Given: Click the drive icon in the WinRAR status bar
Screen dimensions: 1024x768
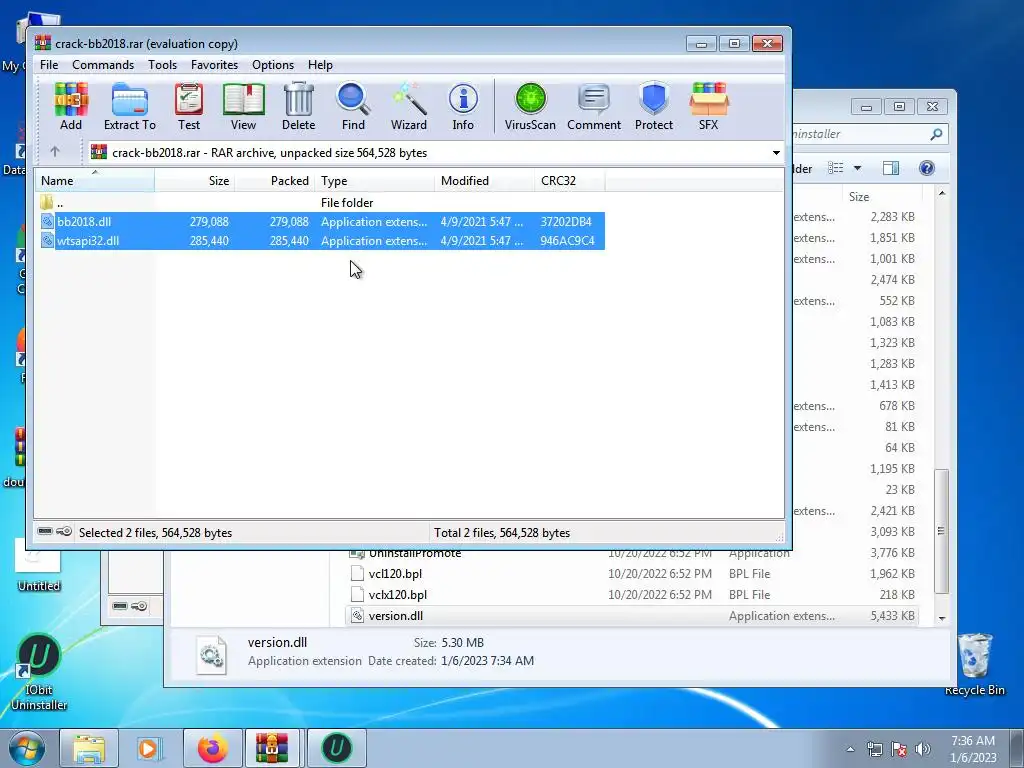Looking at the screenshot, I should pos(45,532).
